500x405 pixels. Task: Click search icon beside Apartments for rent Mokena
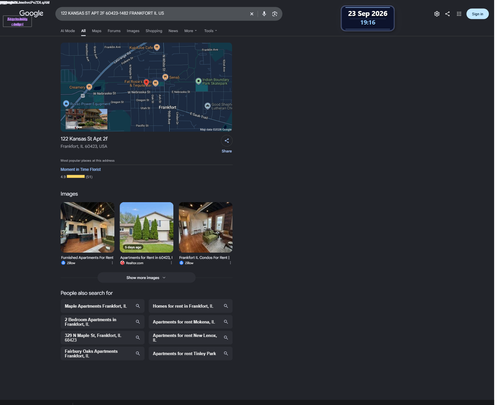tap(226, 322)
